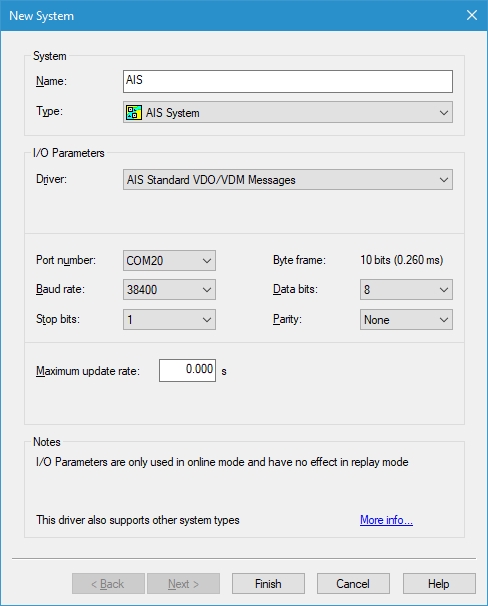
Task: Cancel the new system wizard
Action: [353, 584]
